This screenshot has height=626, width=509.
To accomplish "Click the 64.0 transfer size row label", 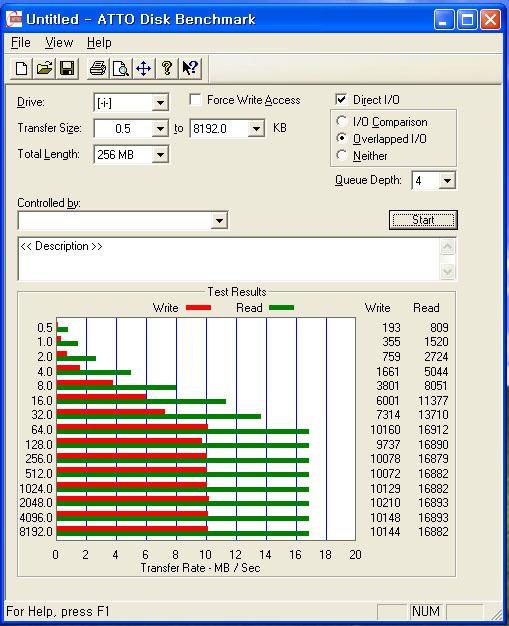I will coord(42,430).
